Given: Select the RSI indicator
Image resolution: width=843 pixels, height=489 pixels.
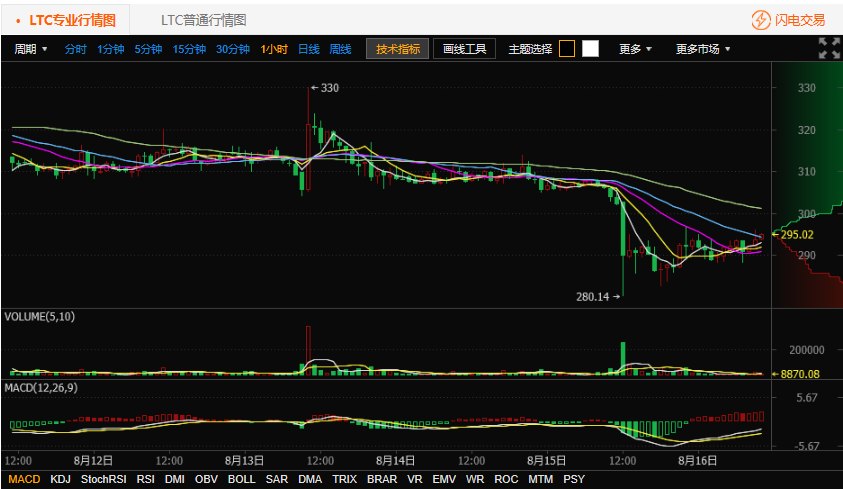Looking at the screenshot, I should point(145,479).
